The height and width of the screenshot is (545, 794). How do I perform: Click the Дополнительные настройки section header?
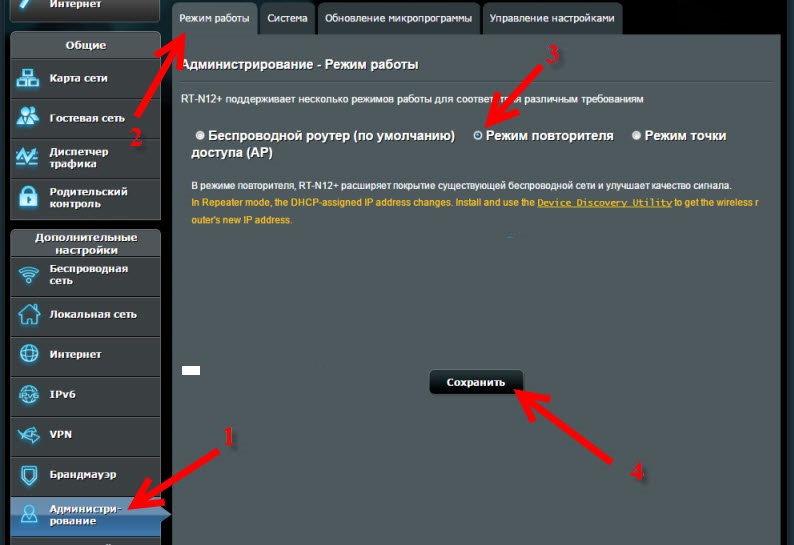pos(85,243)
